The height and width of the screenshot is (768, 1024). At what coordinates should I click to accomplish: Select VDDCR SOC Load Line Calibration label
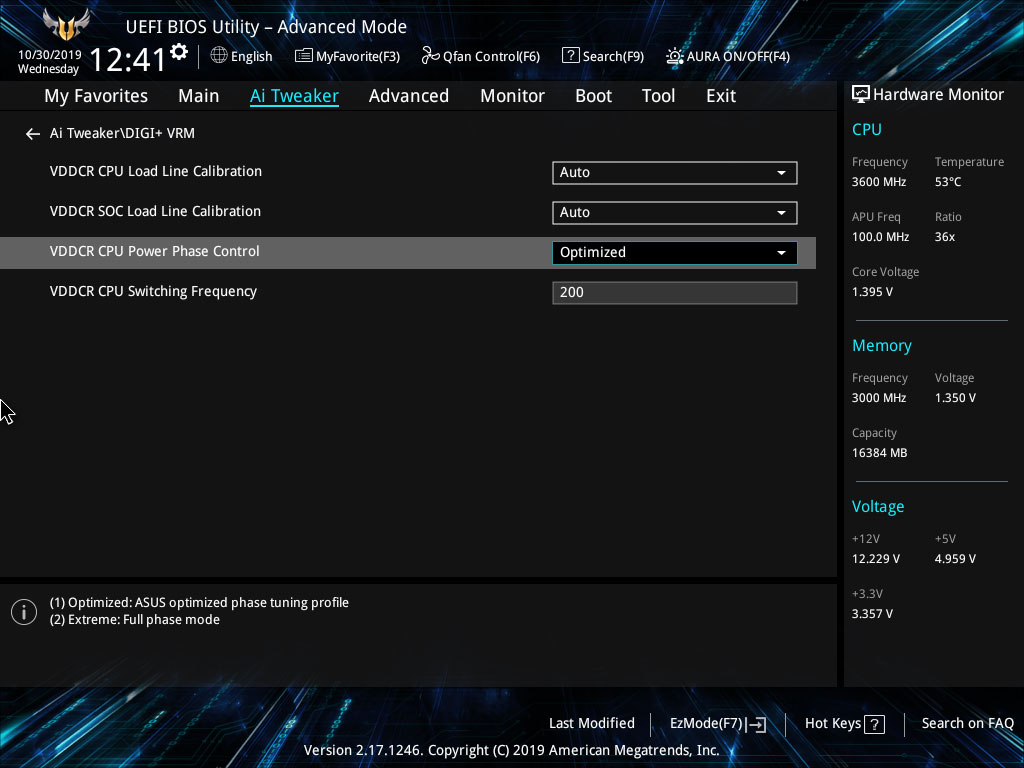tap(155, 211)
